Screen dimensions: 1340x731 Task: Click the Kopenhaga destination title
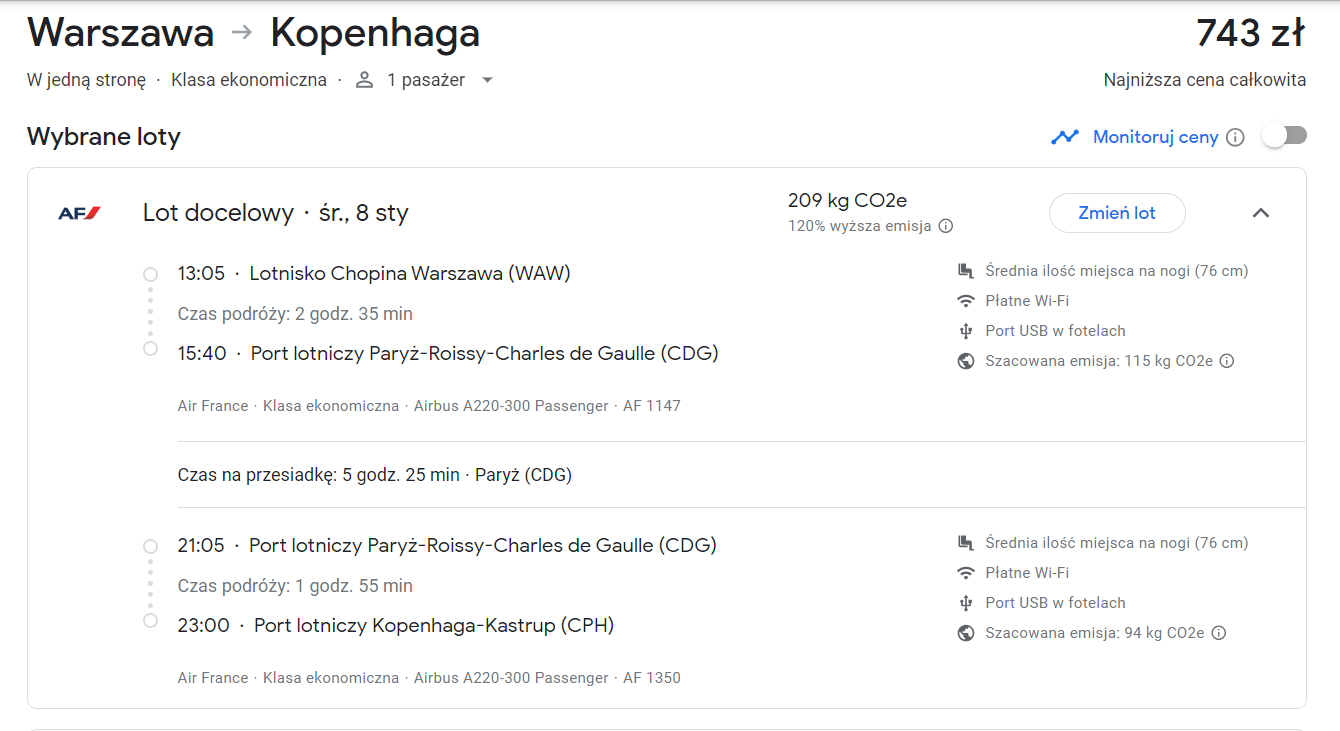[375, 33]
